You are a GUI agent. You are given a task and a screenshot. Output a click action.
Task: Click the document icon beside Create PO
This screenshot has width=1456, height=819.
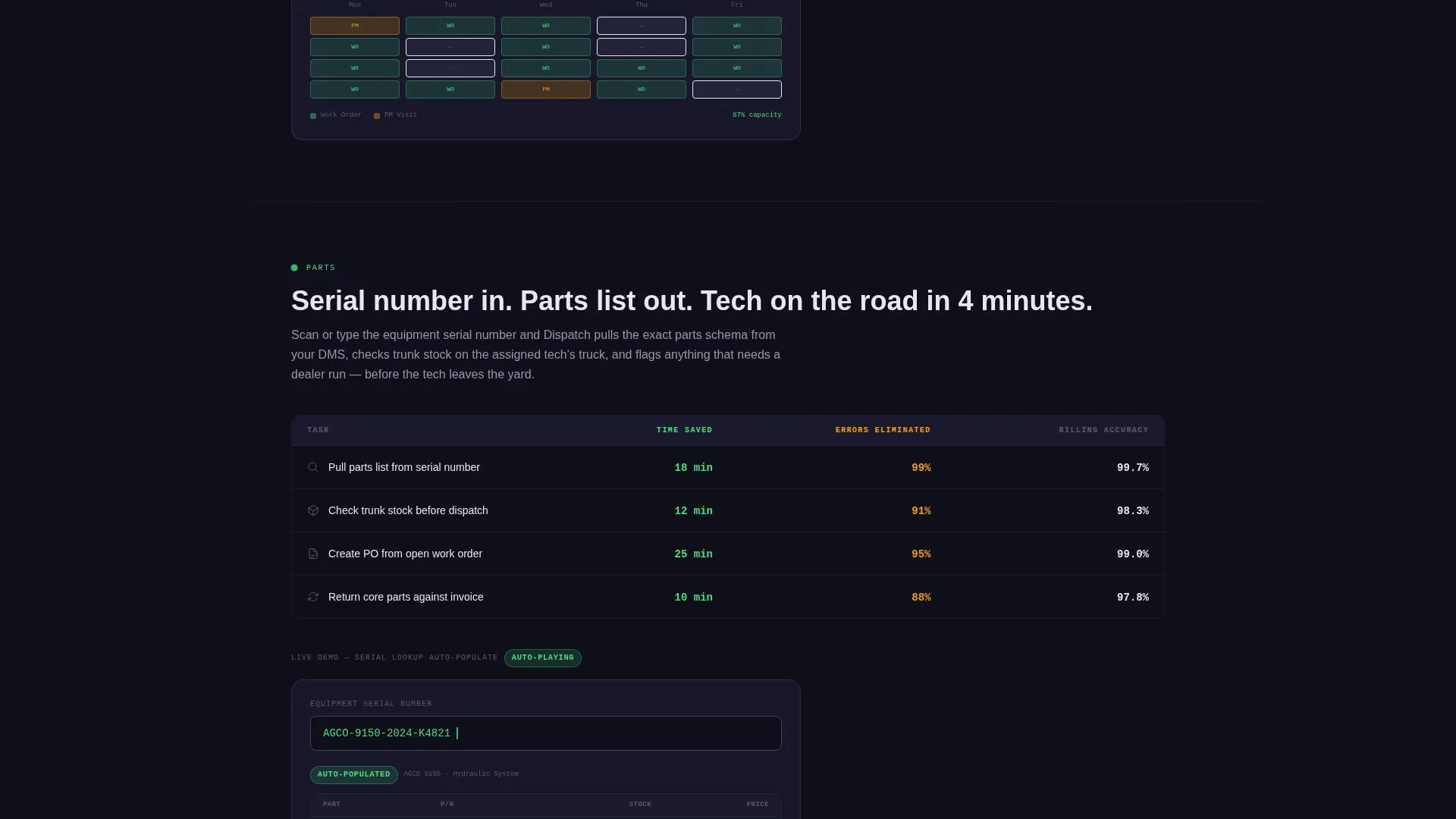(x=313, y=554)
